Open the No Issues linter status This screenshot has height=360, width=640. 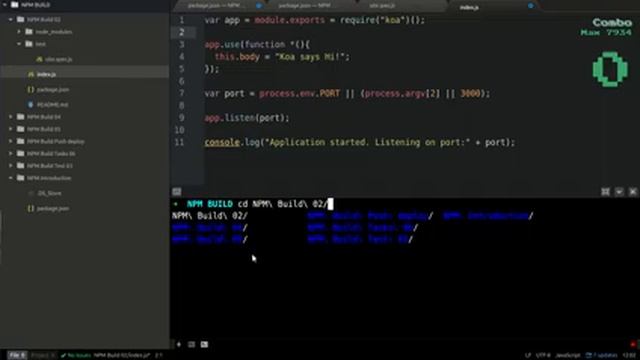click(x=76, y=355)
